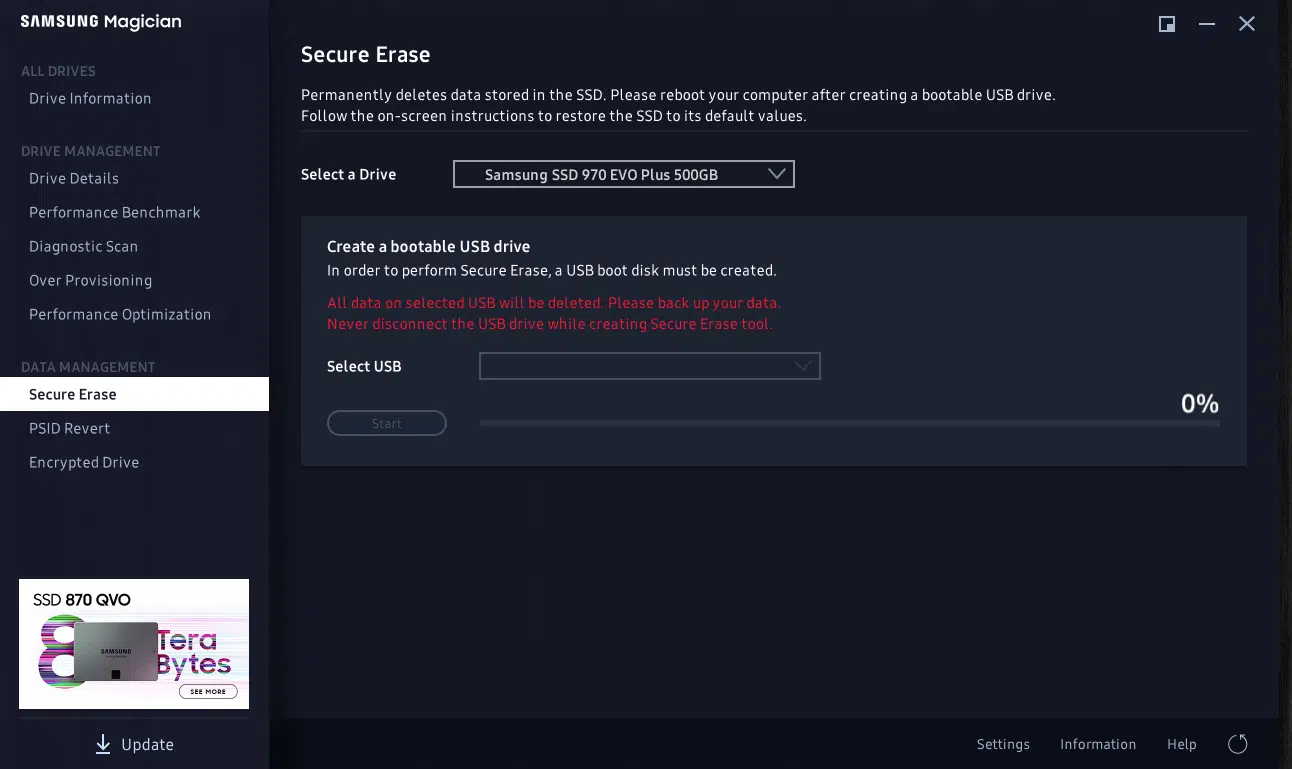Click the red "All data on selected USB" warning

(x=554, y=303)
